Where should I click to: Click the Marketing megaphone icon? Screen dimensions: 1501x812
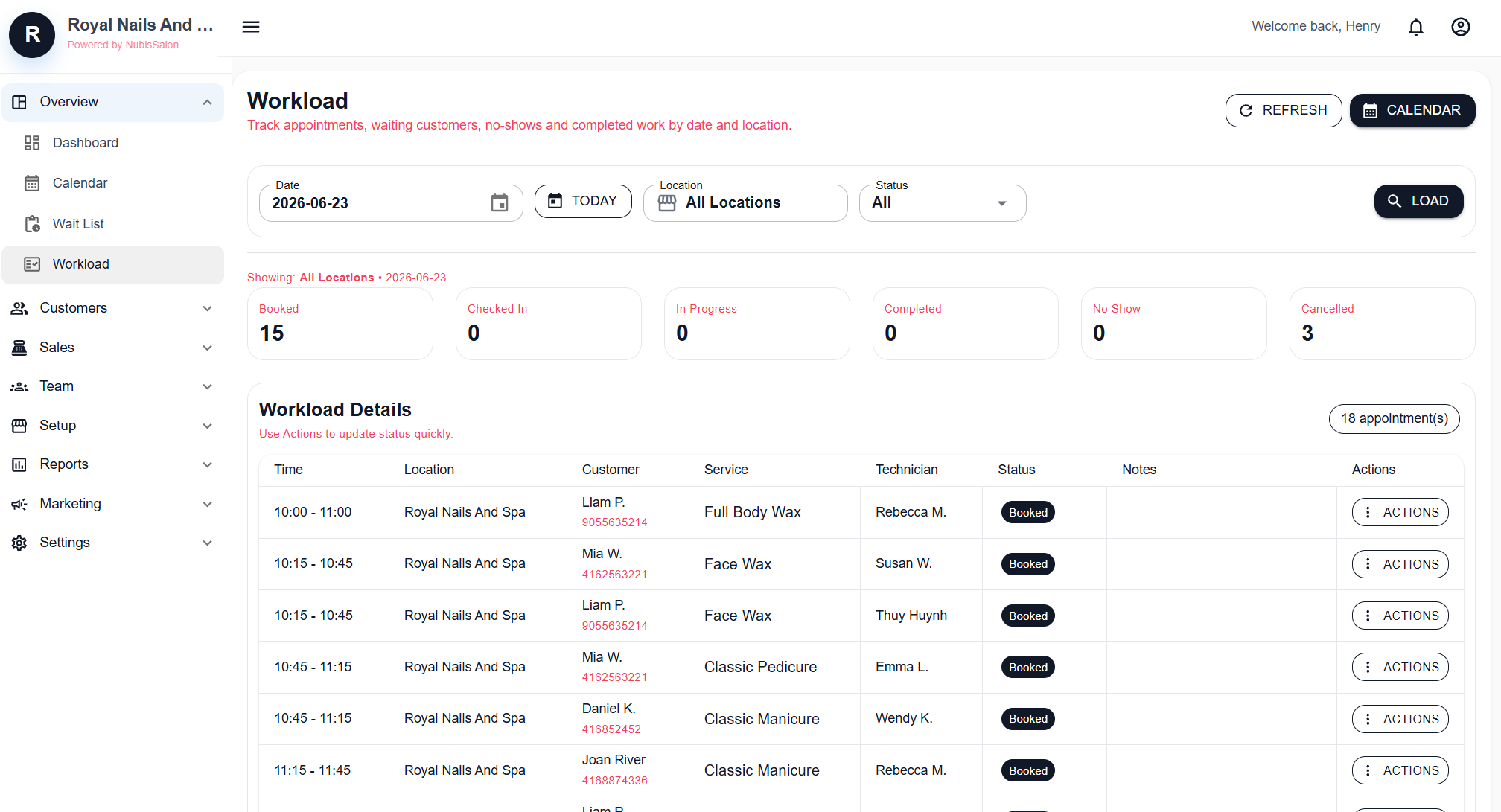19,504
